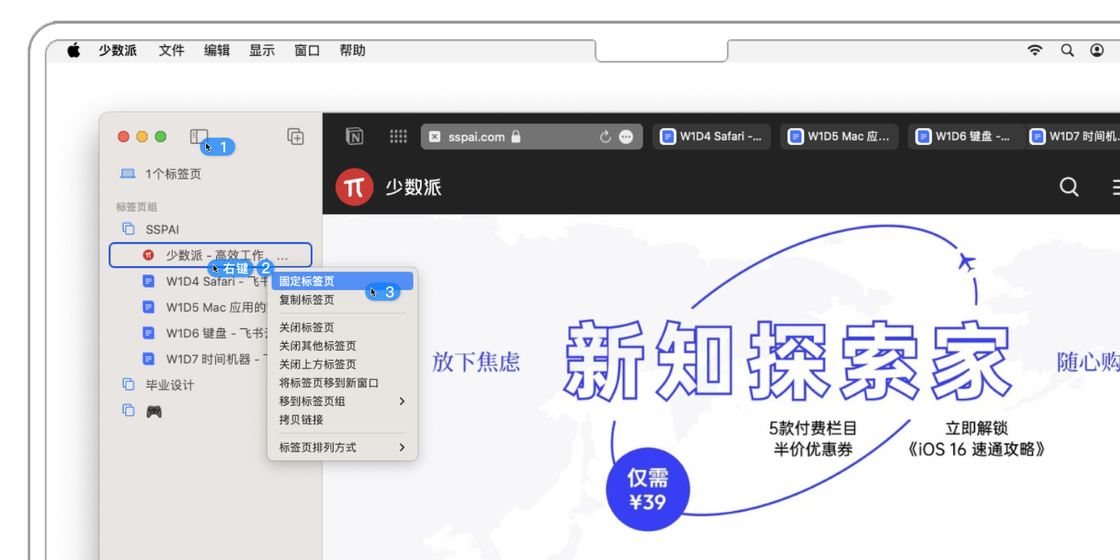Screen dimensions: 1120x560
Task: Open Spotlight search in menu bar
Action: coord(1067,50)
